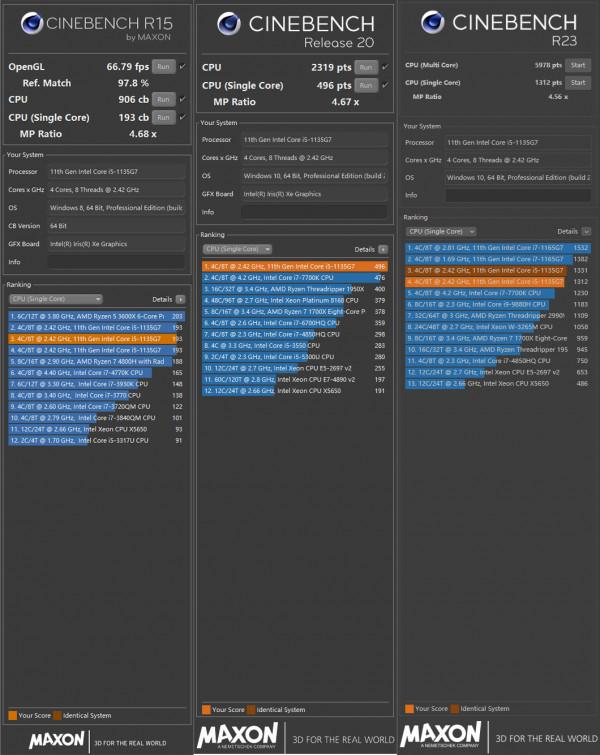Open ranking Details in the R15 window
This screenshot has height=755, width=600.
pos(181,299)
